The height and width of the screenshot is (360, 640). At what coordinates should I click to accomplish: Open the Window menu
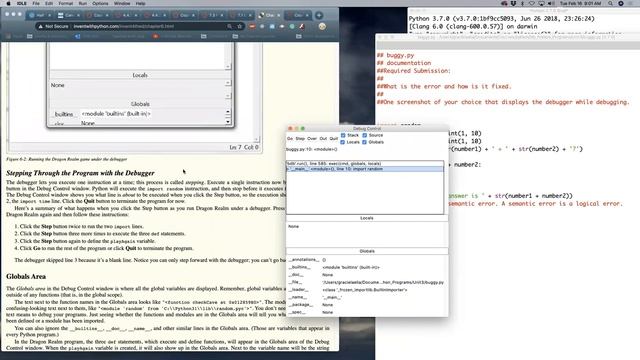click(122, 3)
